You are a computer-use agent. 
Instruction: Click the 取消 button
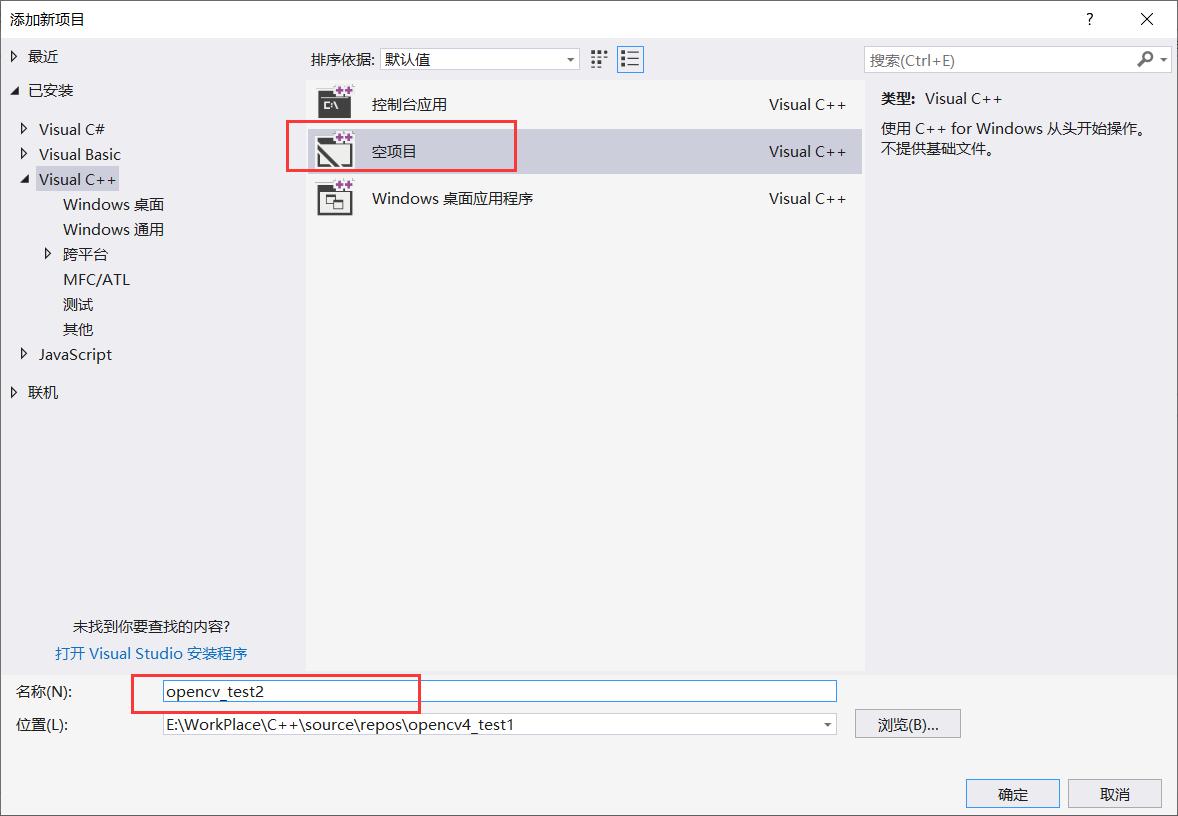tap(1115, 794)
